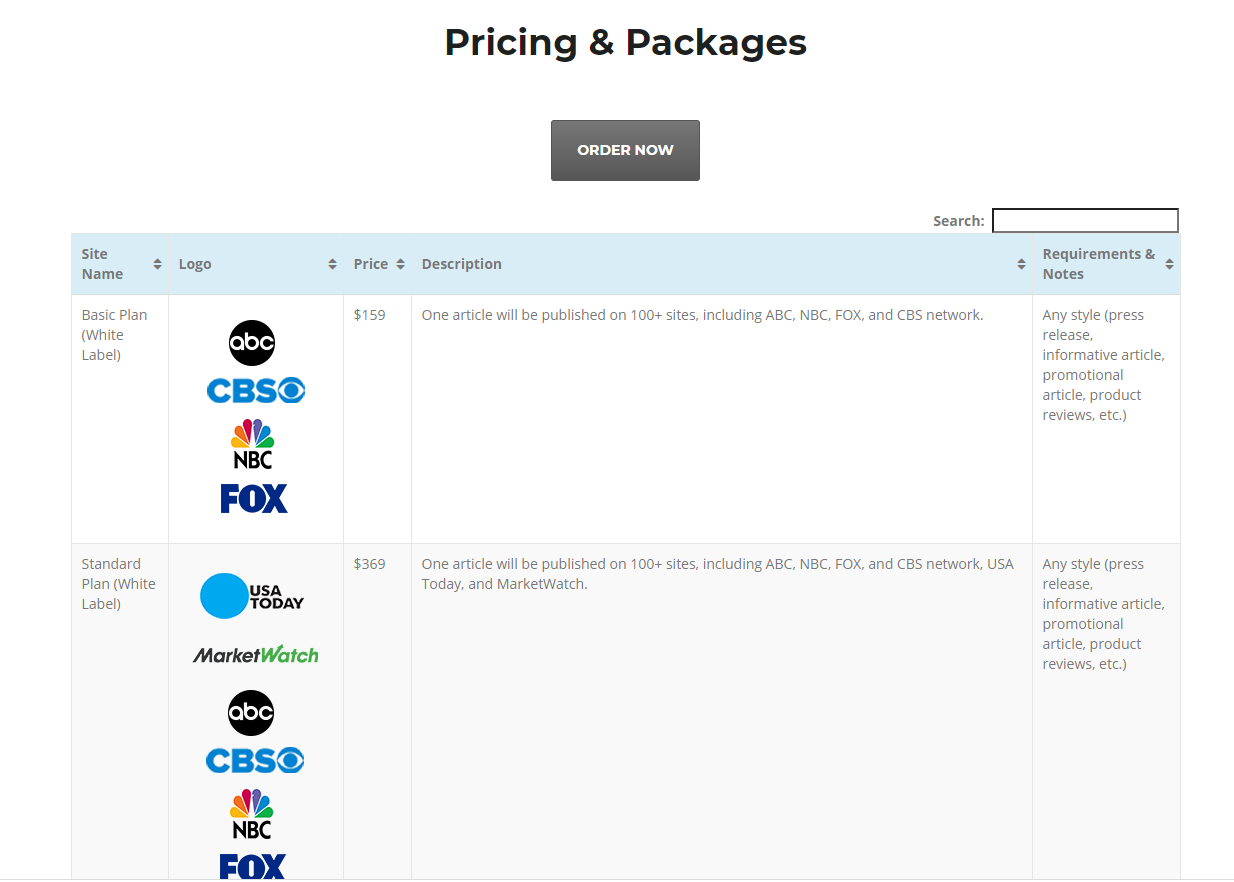Focus the table Search input field
The width and height of the screenshot is (1234, 882).
1084,220
